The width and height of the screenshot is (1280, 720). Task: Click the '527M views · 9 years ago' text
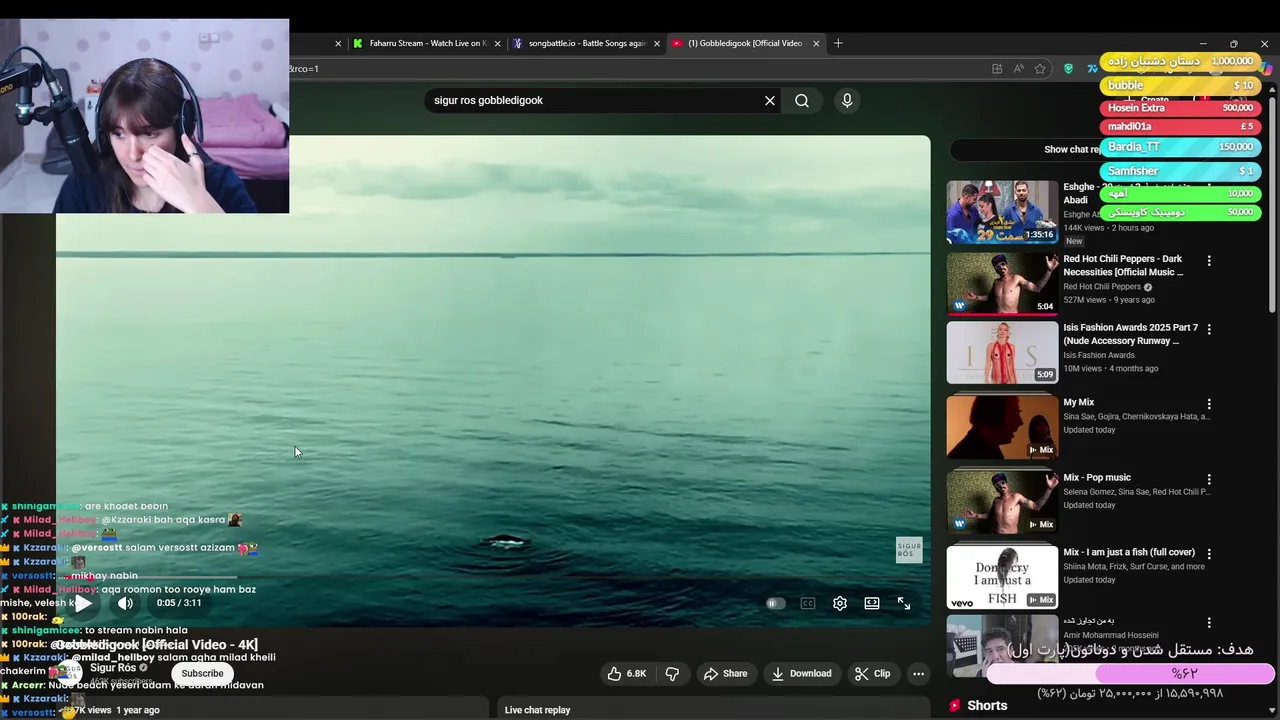coord(1108,300)
